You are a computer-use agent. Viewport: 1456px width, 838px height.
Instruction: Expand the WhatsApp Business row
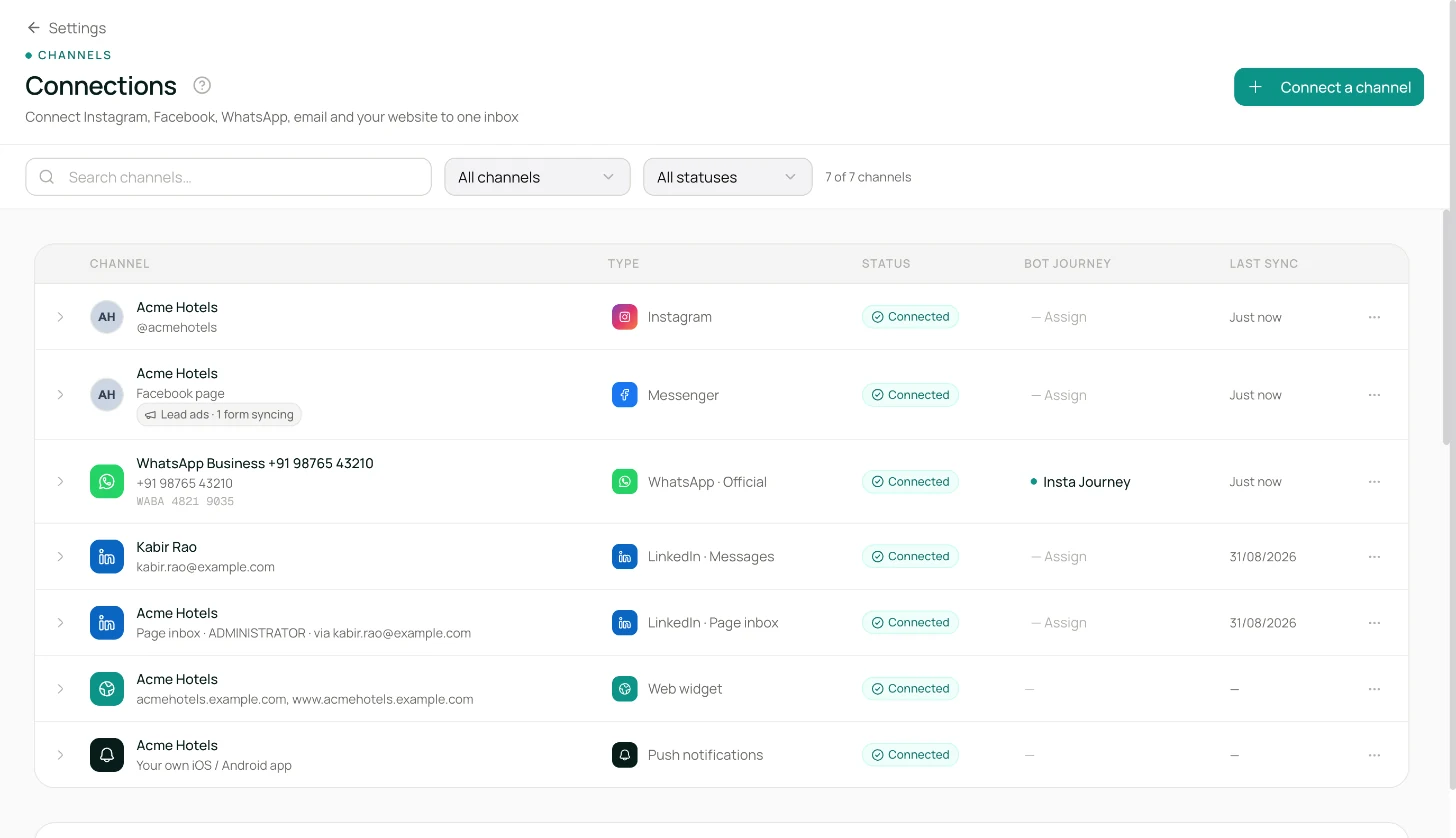60,481
